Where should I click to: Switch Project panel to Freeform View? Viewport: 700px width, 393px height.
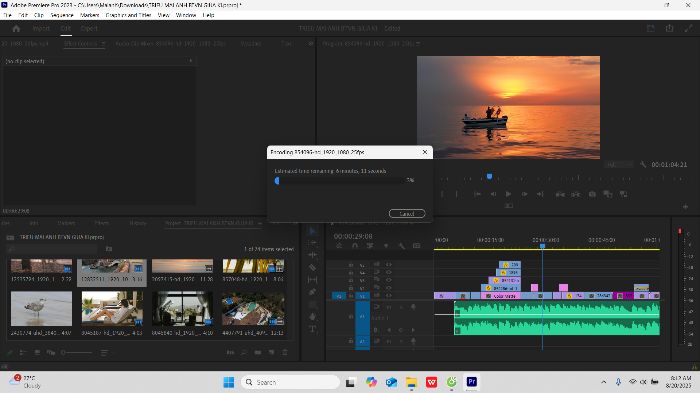(50, 352)
